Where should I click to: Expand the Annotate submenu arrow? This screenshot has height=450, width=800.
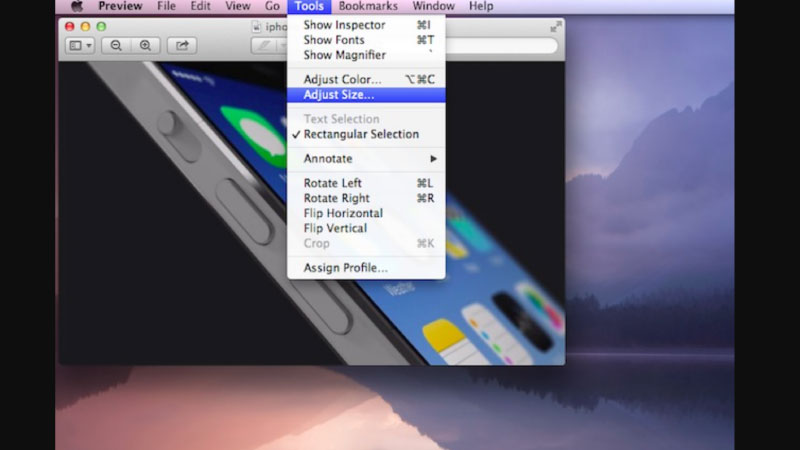click(x=433, y=159)
